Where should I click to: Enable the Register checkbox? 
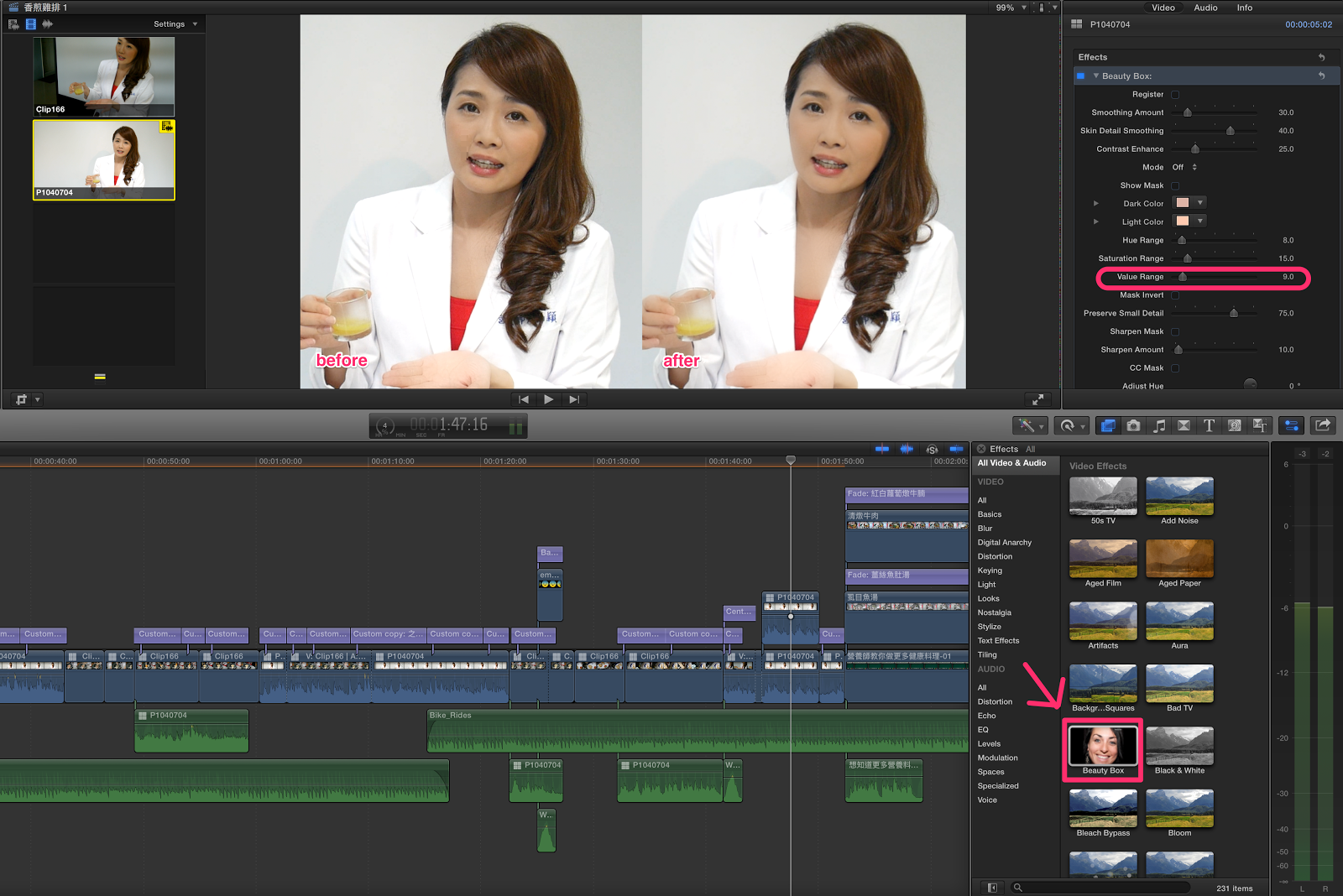[x=1175, y=95]
